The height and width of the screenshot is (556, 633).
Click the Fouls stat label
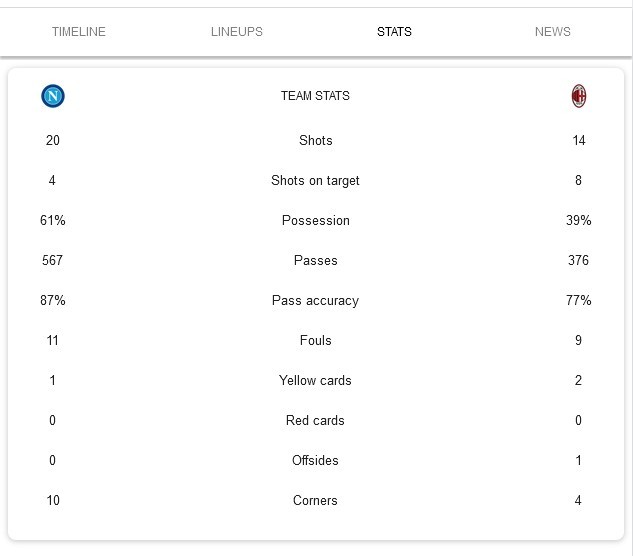[315, 341]
